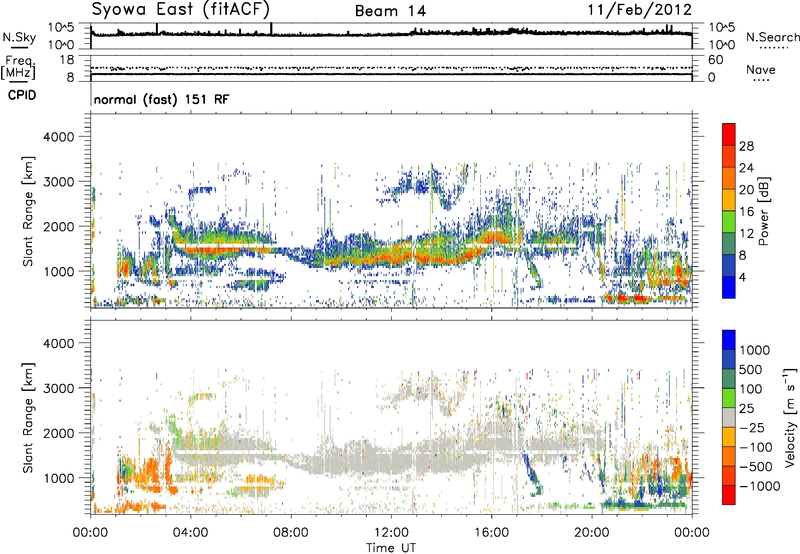This screenshot has height=554, width=800.
Task: Click Power colorbar blue segment below 4
Action: coord(729,287)
